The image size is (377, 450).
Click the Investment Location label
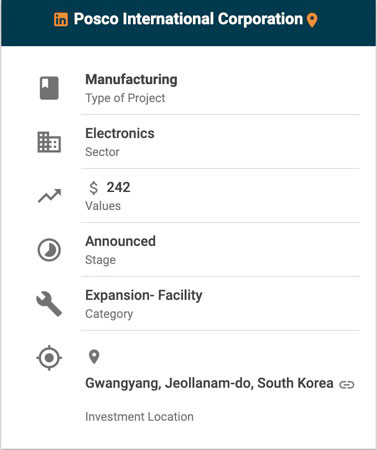coord(139,417)
